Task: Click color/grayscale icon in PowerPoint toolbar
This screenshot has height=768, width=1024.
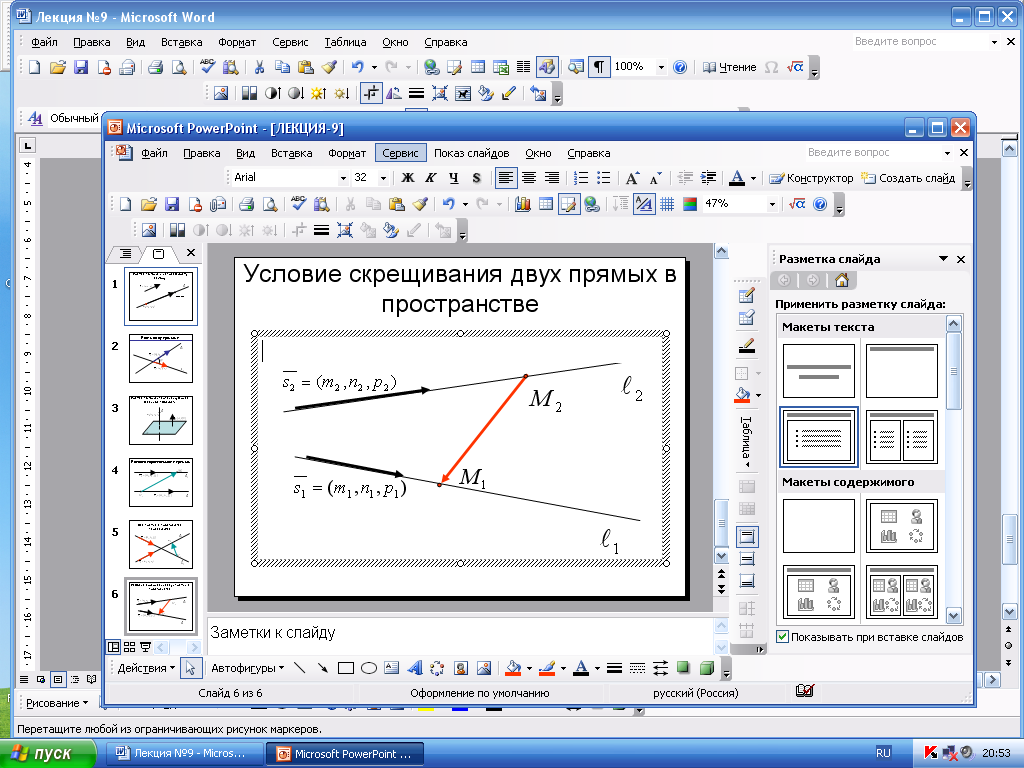Action: tap(690, 204)
